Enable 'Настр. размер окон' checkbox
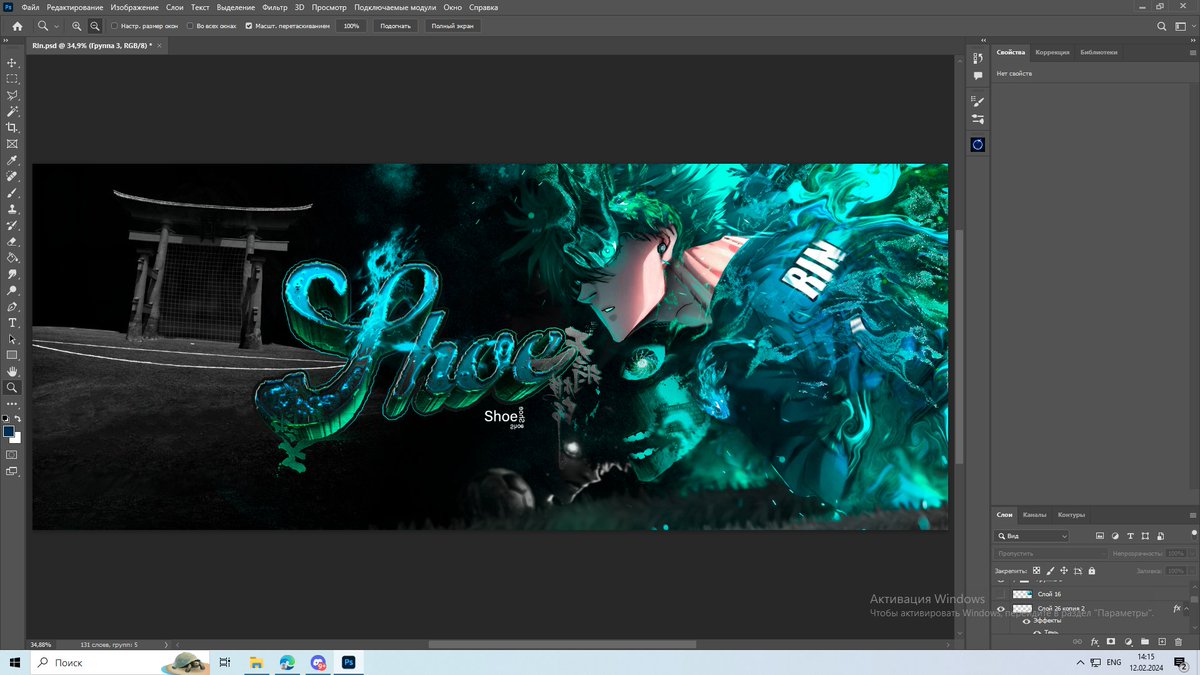 point(113,26)
